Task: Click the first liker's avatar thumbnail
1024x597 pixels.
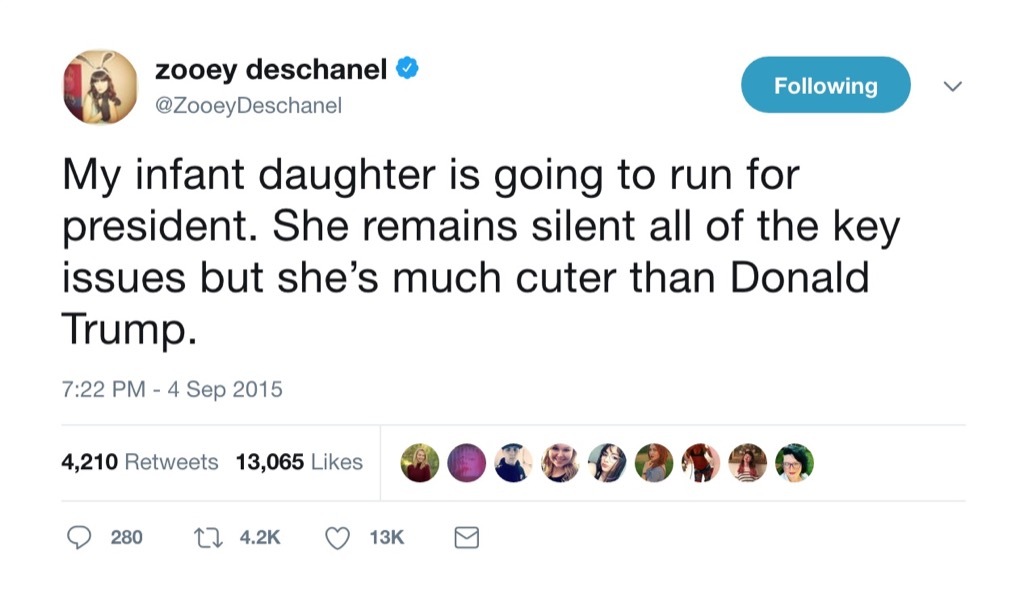Action: 420,462
